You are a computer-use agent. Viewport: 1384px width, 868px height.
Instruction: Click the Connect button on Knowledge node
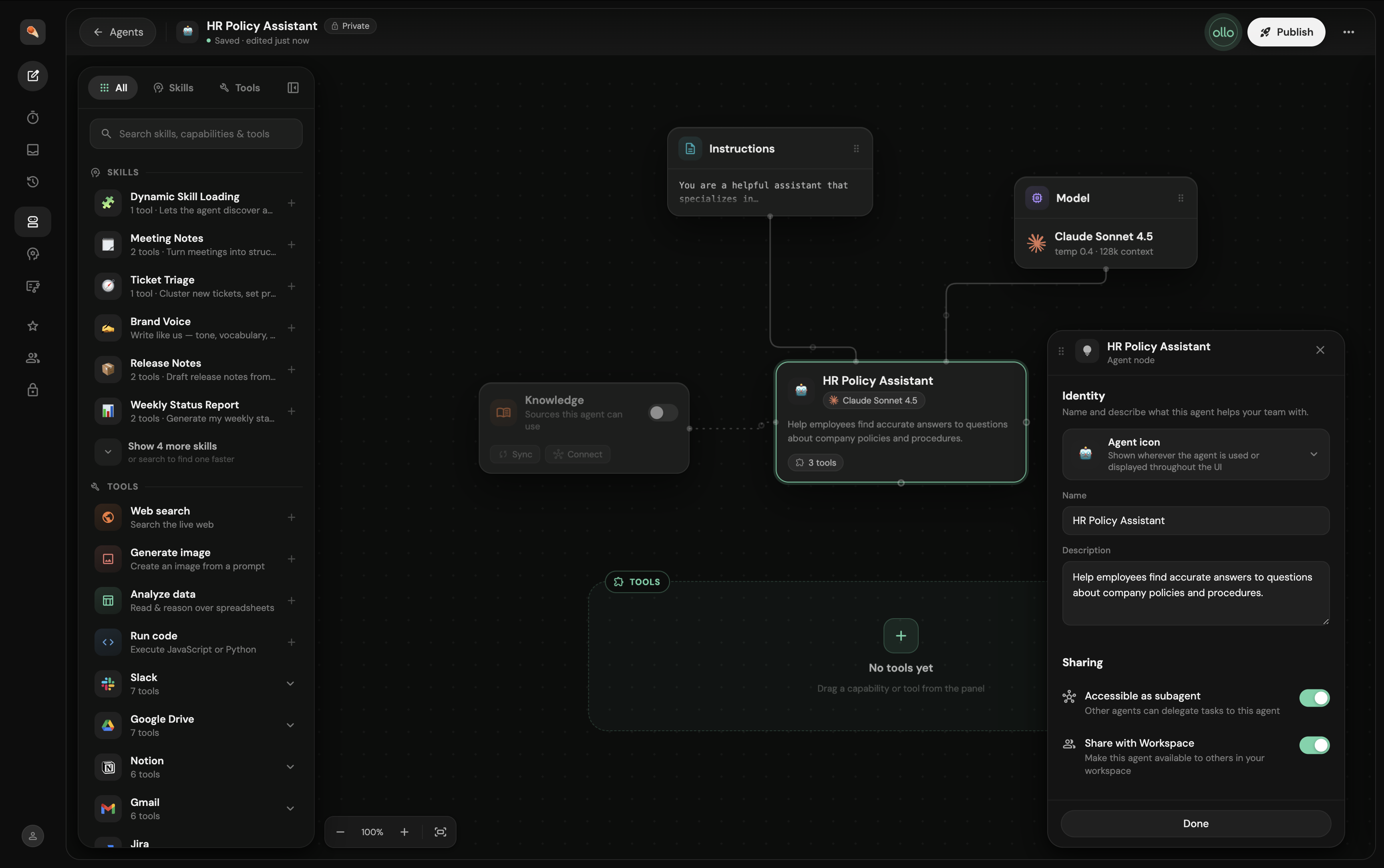click(577, 454)
